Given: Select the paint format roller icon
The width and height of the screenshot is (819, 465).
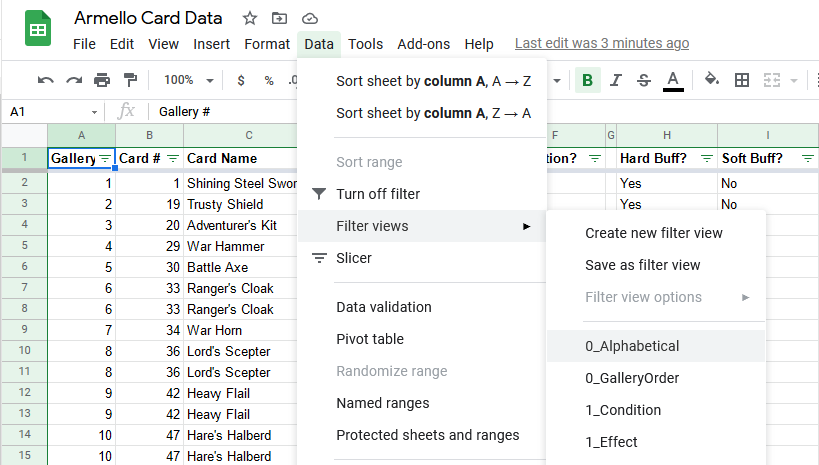Looking at the screenshot, I should [130, 80].
